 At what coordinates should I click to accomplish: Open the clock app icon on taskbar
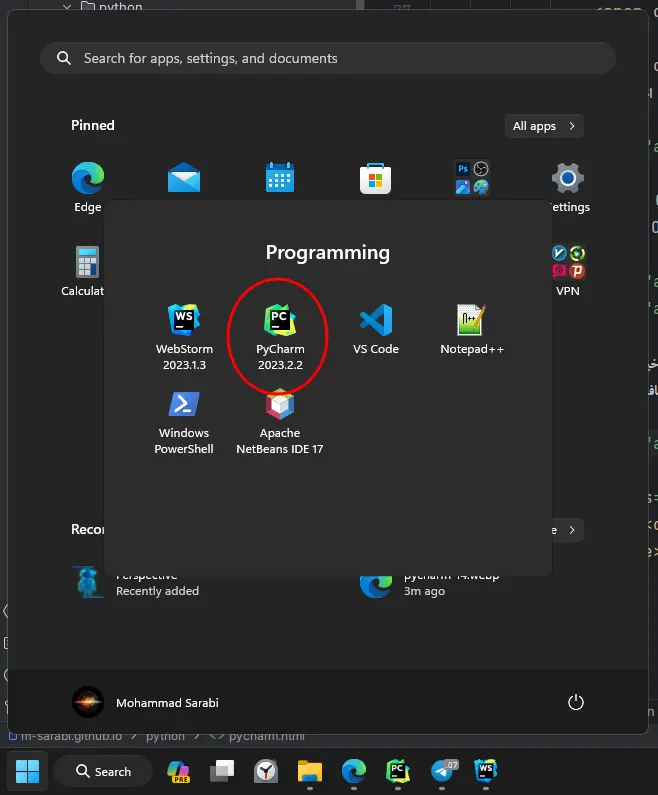pyautogui.click(x=266, y=771)
